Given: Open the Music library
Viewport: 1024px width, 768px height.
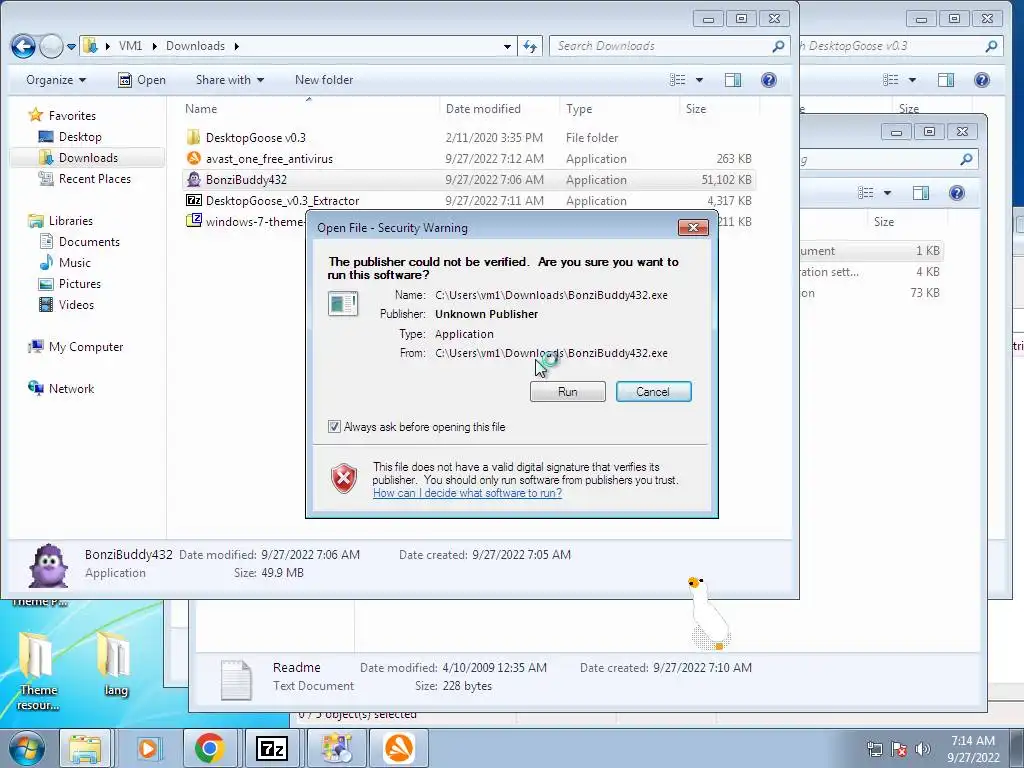Looking at the screenshot, I should tap(74, 263).
